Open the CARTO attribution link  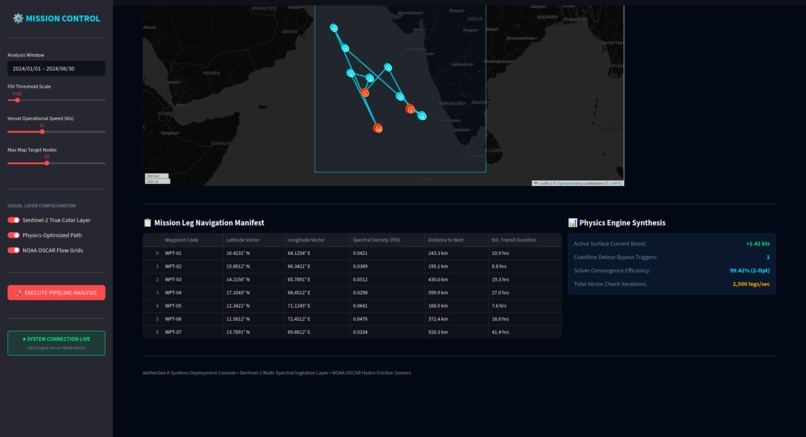[616, 183]
